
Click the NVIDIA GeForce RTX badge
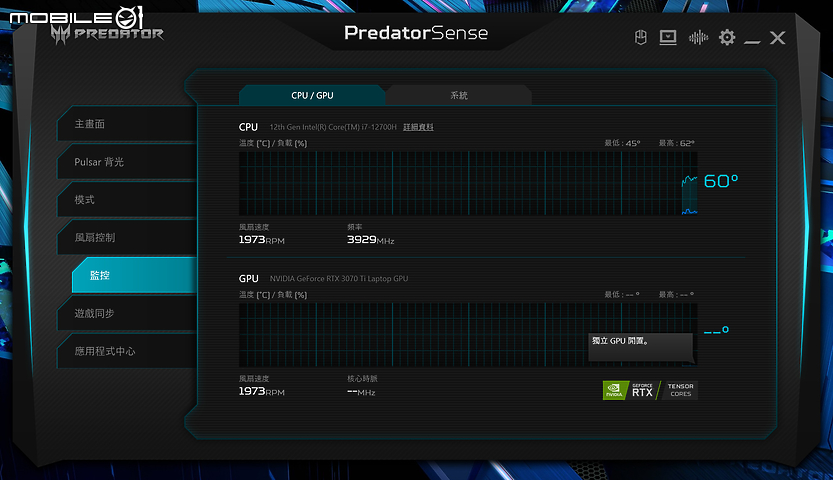tap(630, 390)
